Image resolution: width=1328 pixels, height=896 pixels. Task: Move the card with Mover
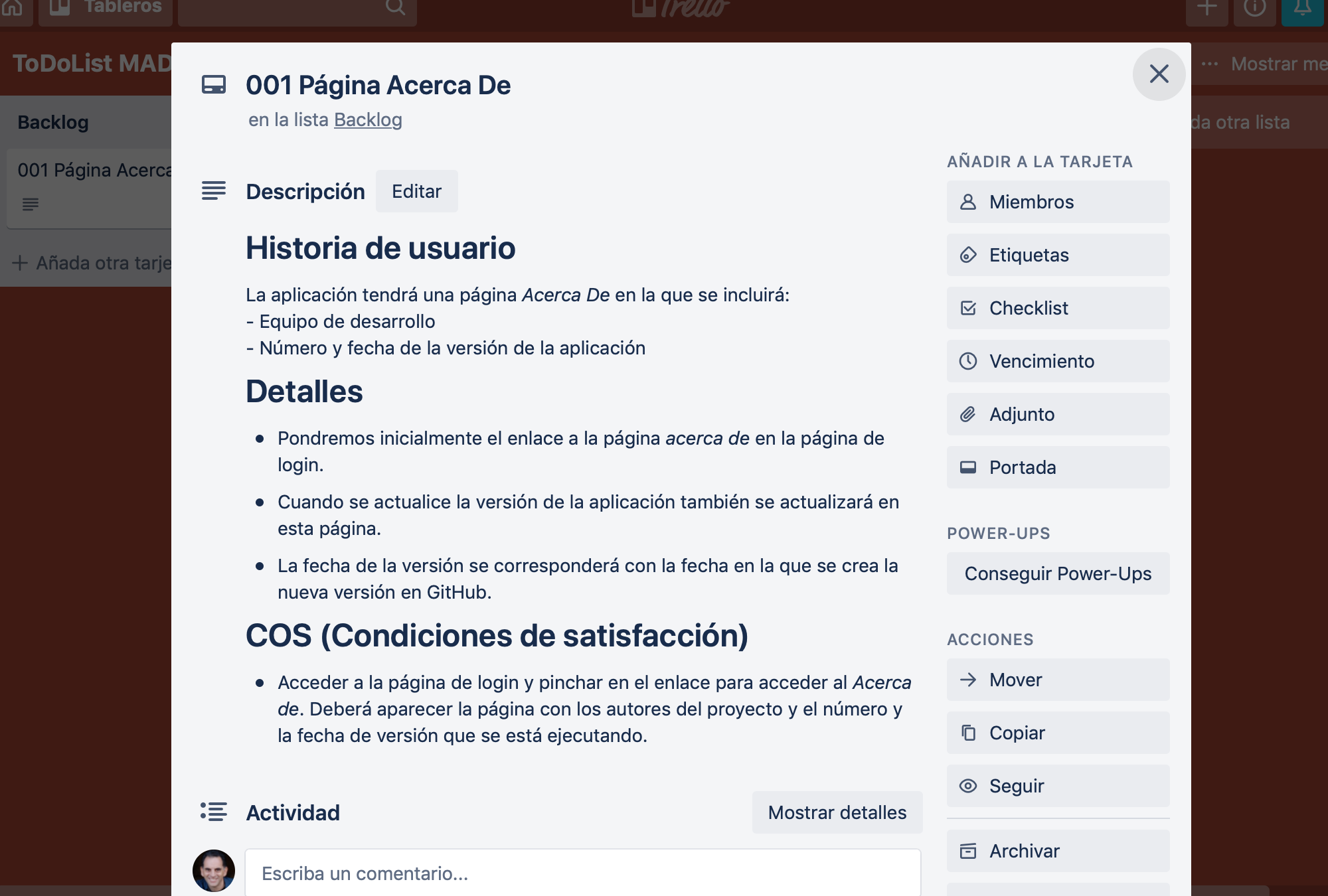click(x=1058, y=680)
